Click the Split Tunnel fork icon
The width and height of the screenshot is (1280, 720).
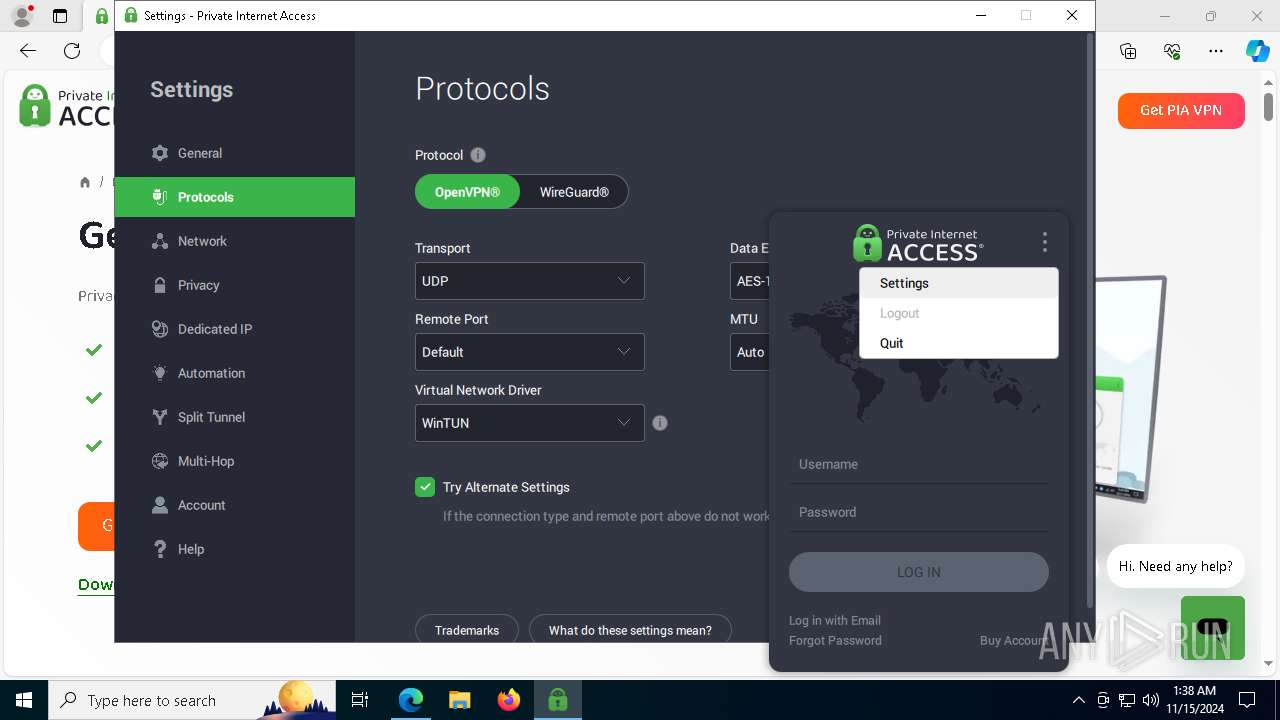click(160, 417)
